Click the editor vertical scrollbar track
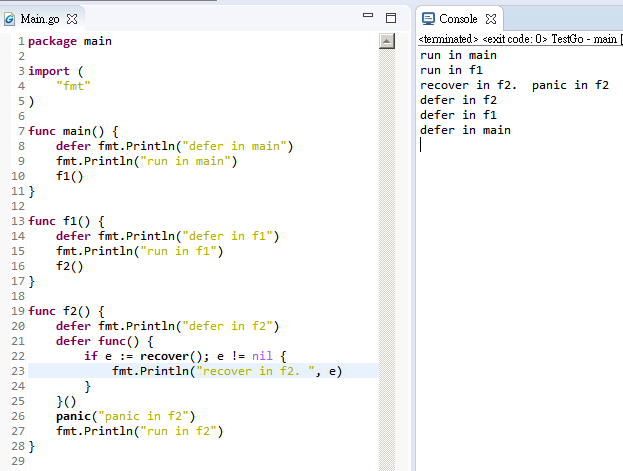Screen dimensions: 623x471 click(388, 250)
